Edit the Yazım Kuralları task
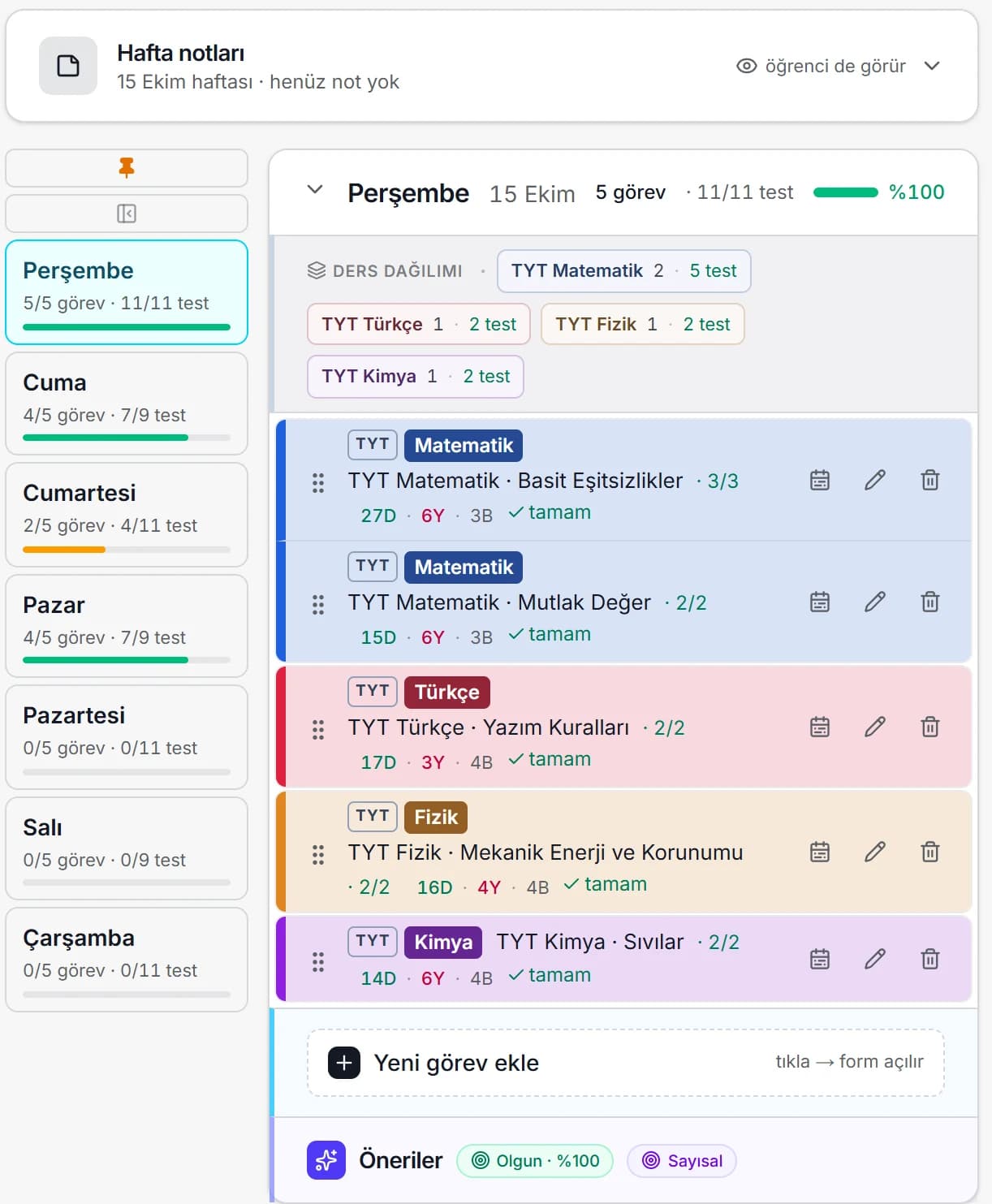 coord(875,727)
